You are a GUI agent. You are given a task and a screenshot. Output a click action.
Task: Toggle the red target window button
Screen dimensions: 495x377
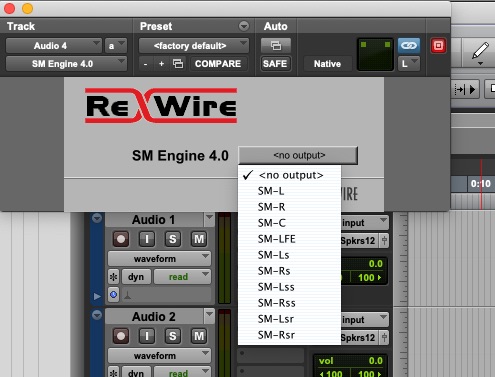pos(438,45)
